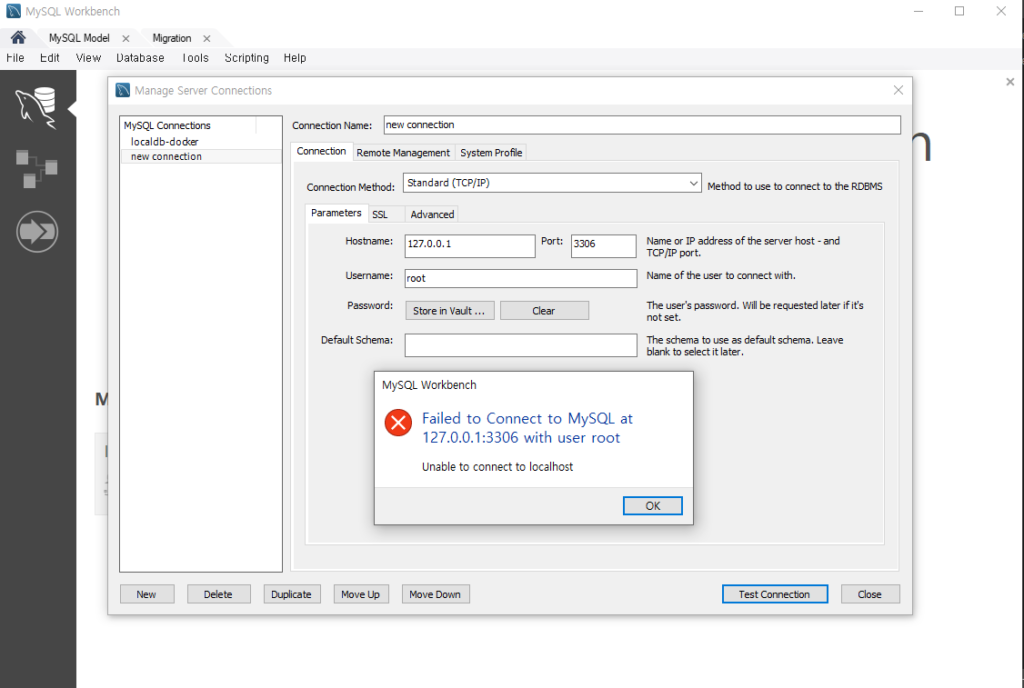Click the Close button in dialog
This screenshot has width=1024, height=688.
(870, 594)
